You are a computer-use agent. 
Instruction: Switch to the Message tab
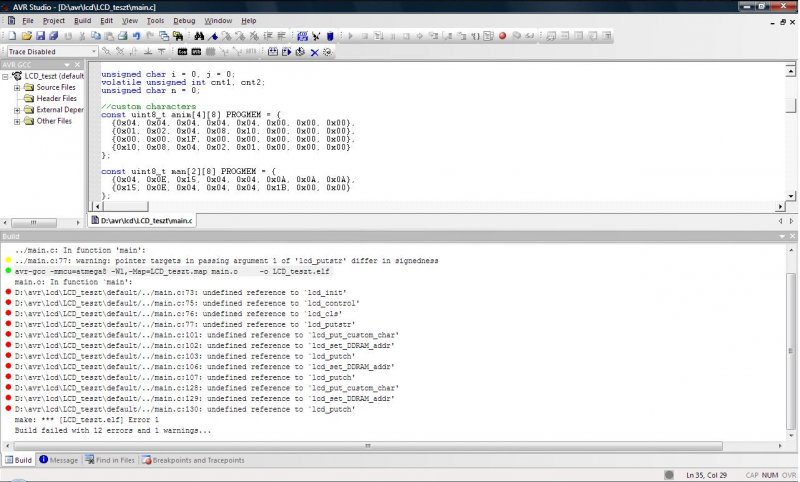(59, 460)
